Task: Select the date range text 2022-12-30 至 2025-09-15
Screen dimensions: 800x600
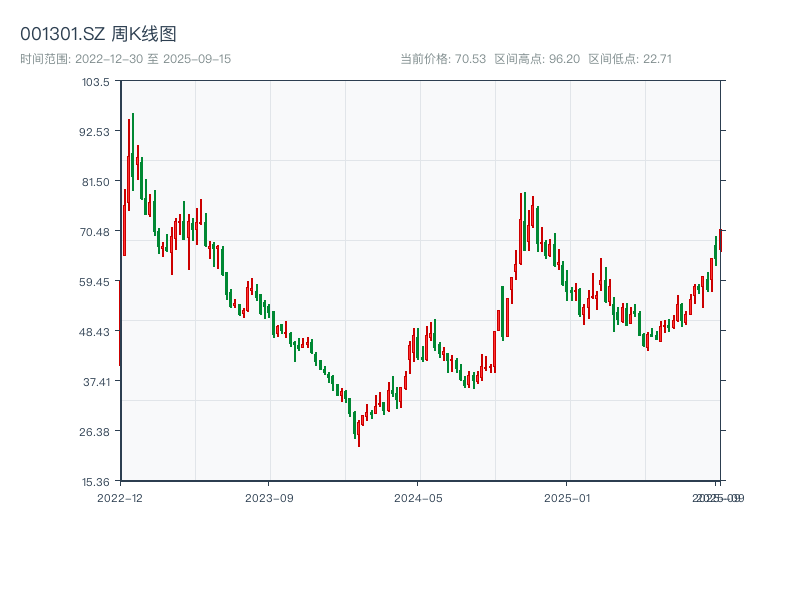Action: pos(153,59)
